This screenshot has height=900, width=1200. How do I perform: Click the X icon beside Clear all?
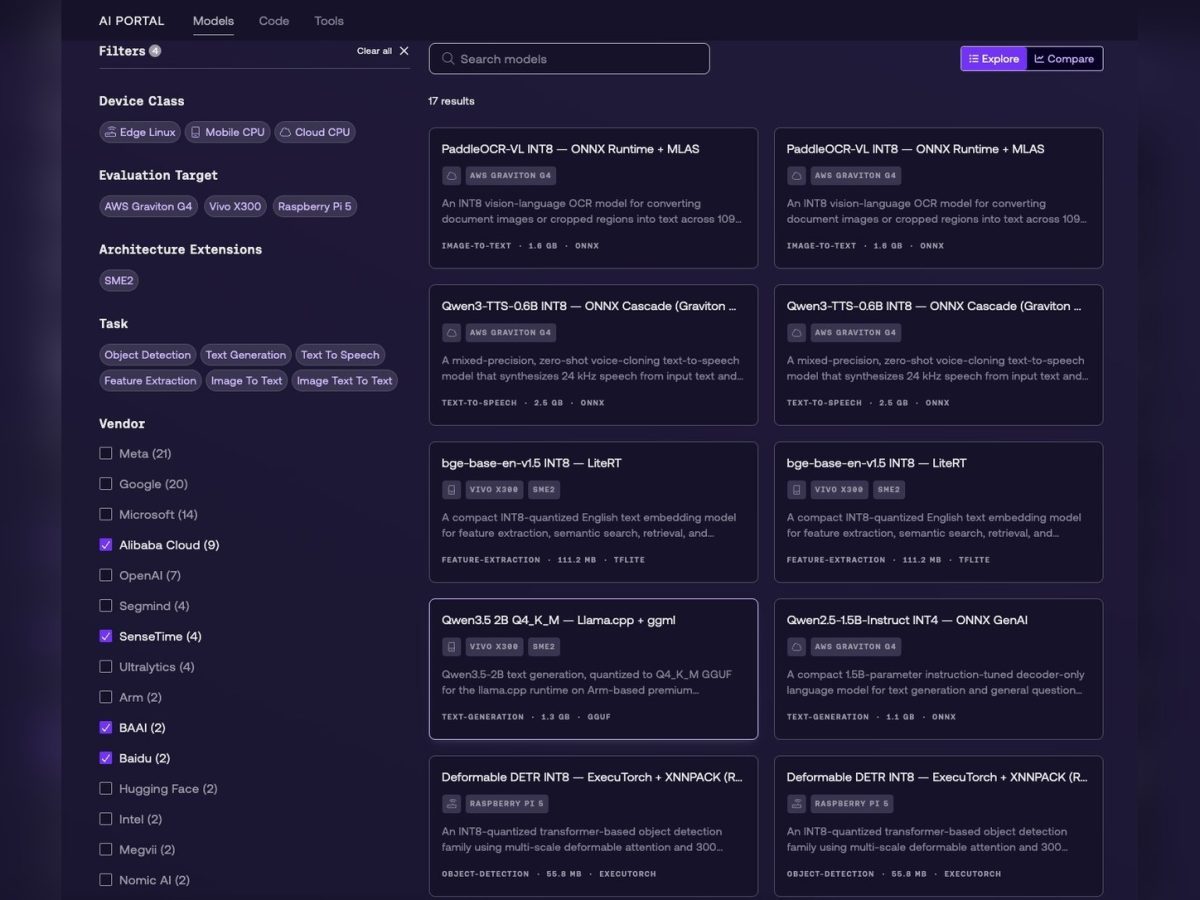404,51
